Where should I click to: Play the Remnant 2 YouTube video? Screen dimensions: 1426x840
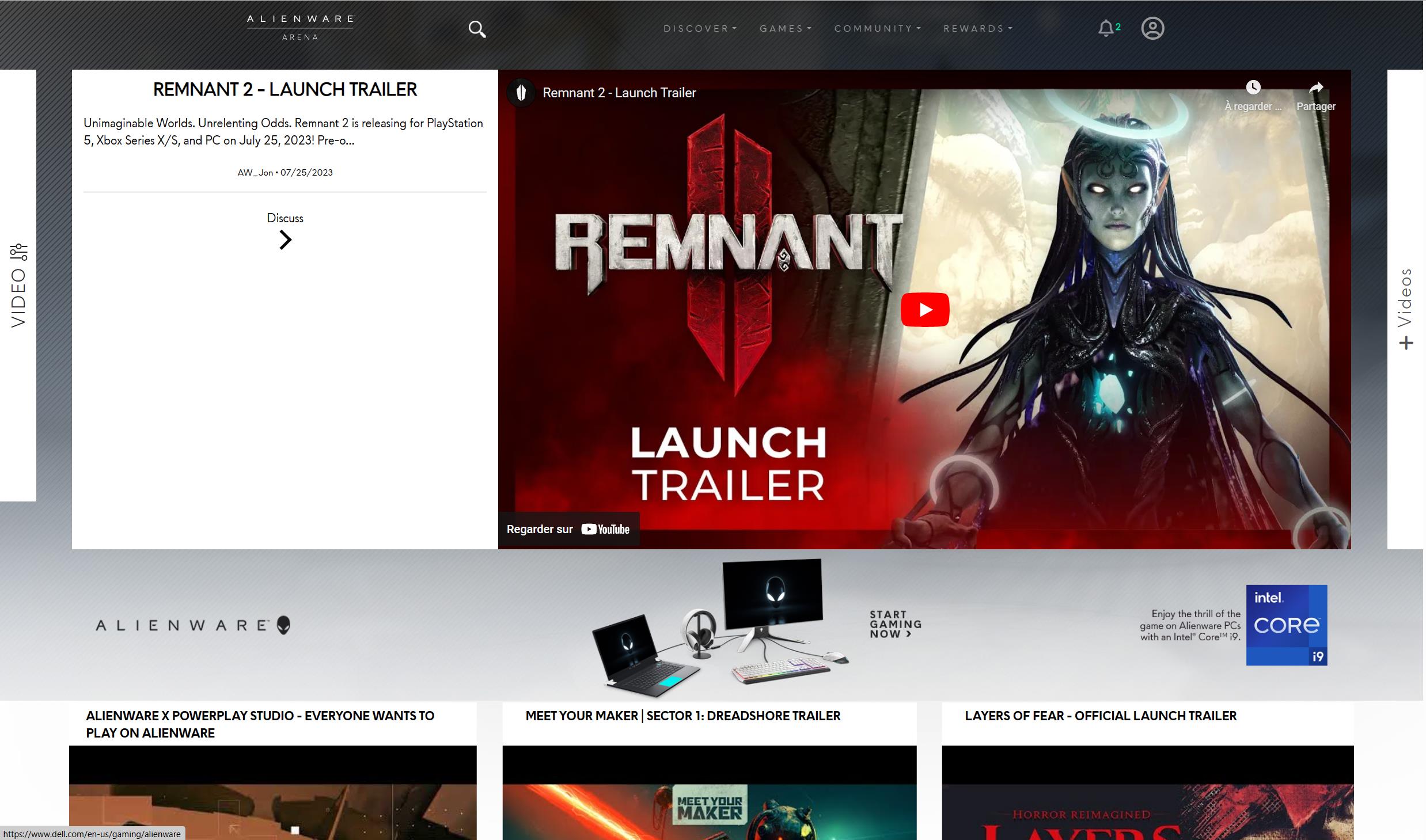coord(926,310)
